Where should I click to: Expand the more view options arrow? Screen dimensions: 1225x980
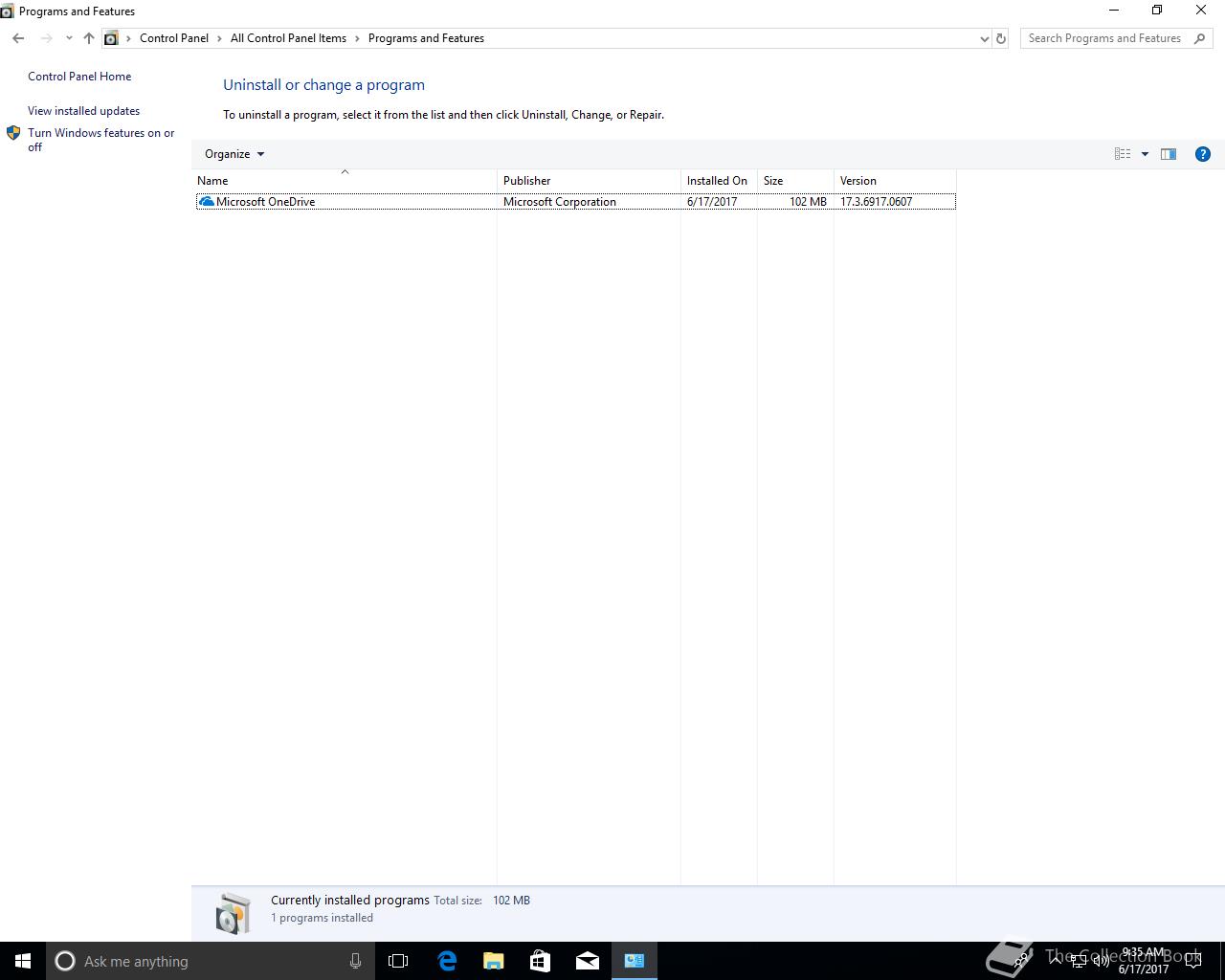(x=1145, y=154)
